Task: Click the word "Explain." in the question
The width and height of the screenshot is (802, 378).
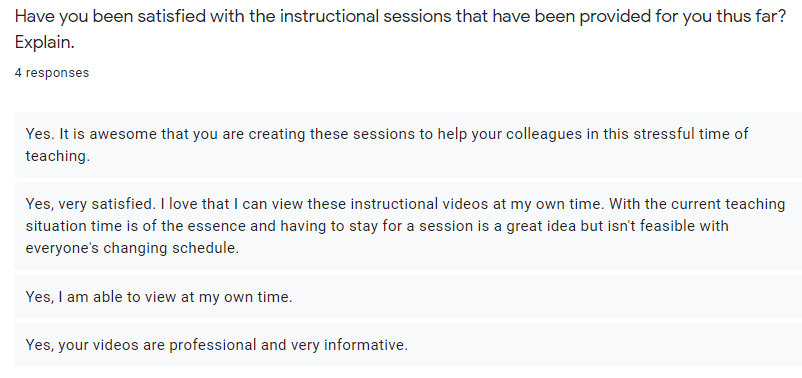Action: pyautogui.click(x=44, y=42)
